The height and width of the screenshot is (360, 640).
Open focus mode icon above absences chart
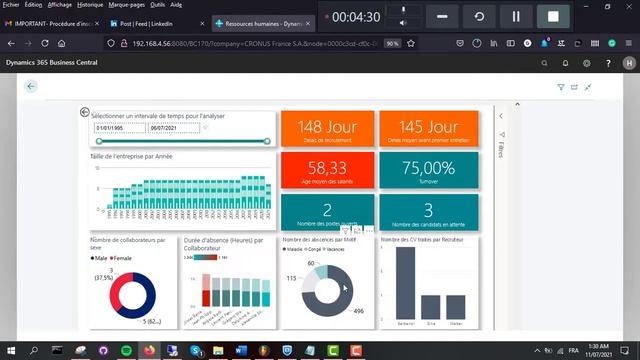click(357, 231)
